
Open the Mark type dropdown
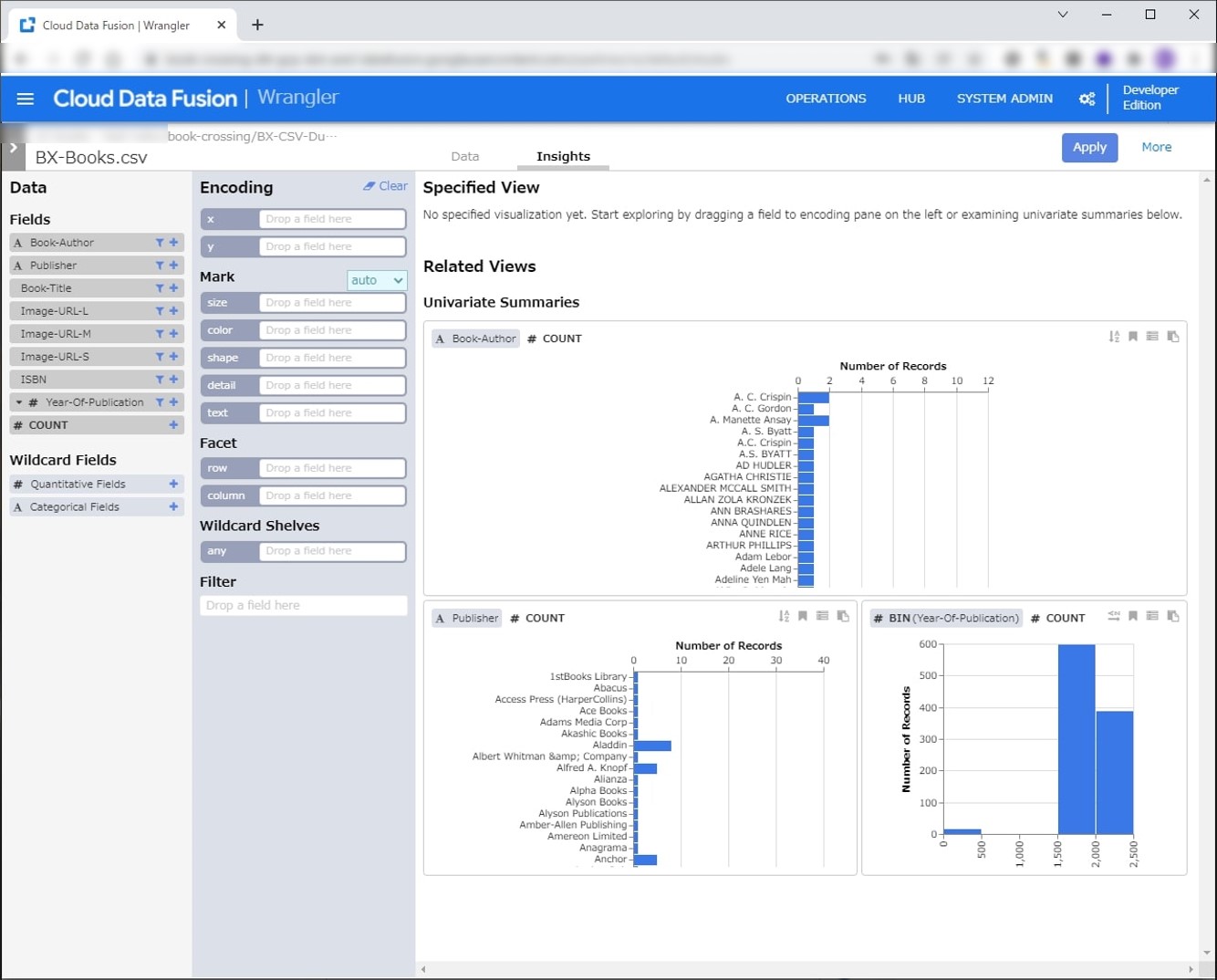coord(377,280)
